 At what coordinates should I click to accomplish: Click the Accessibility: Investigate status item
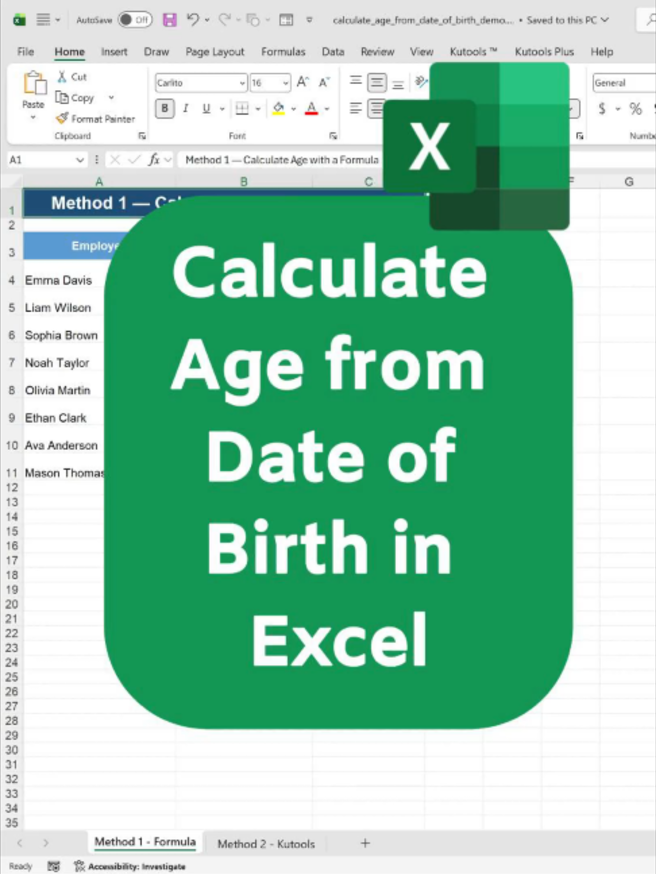click(130, 866)
